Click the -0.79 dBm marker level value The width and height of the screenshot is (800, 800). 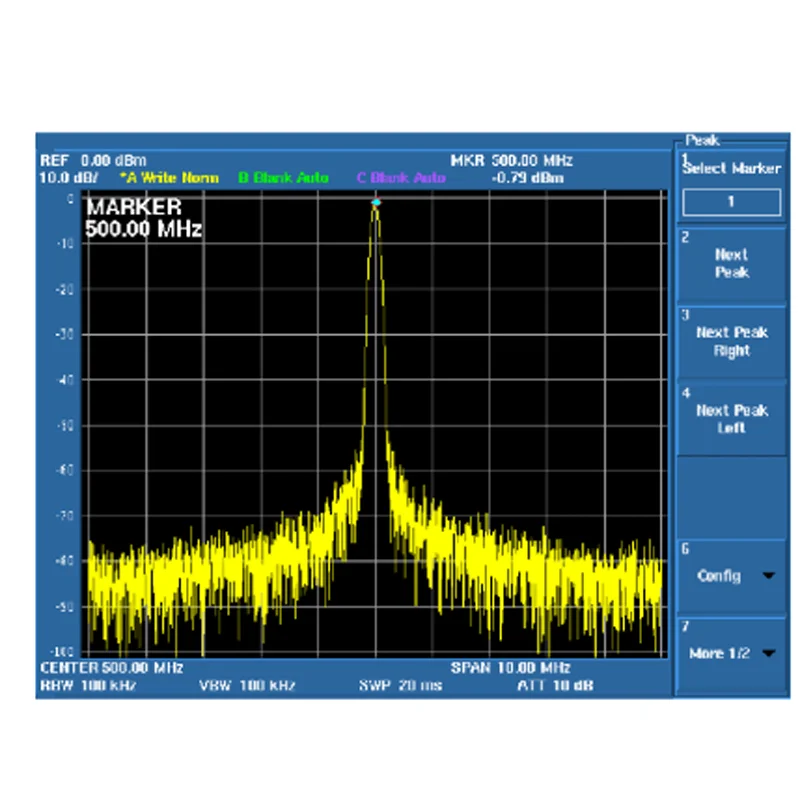point(528,178)
